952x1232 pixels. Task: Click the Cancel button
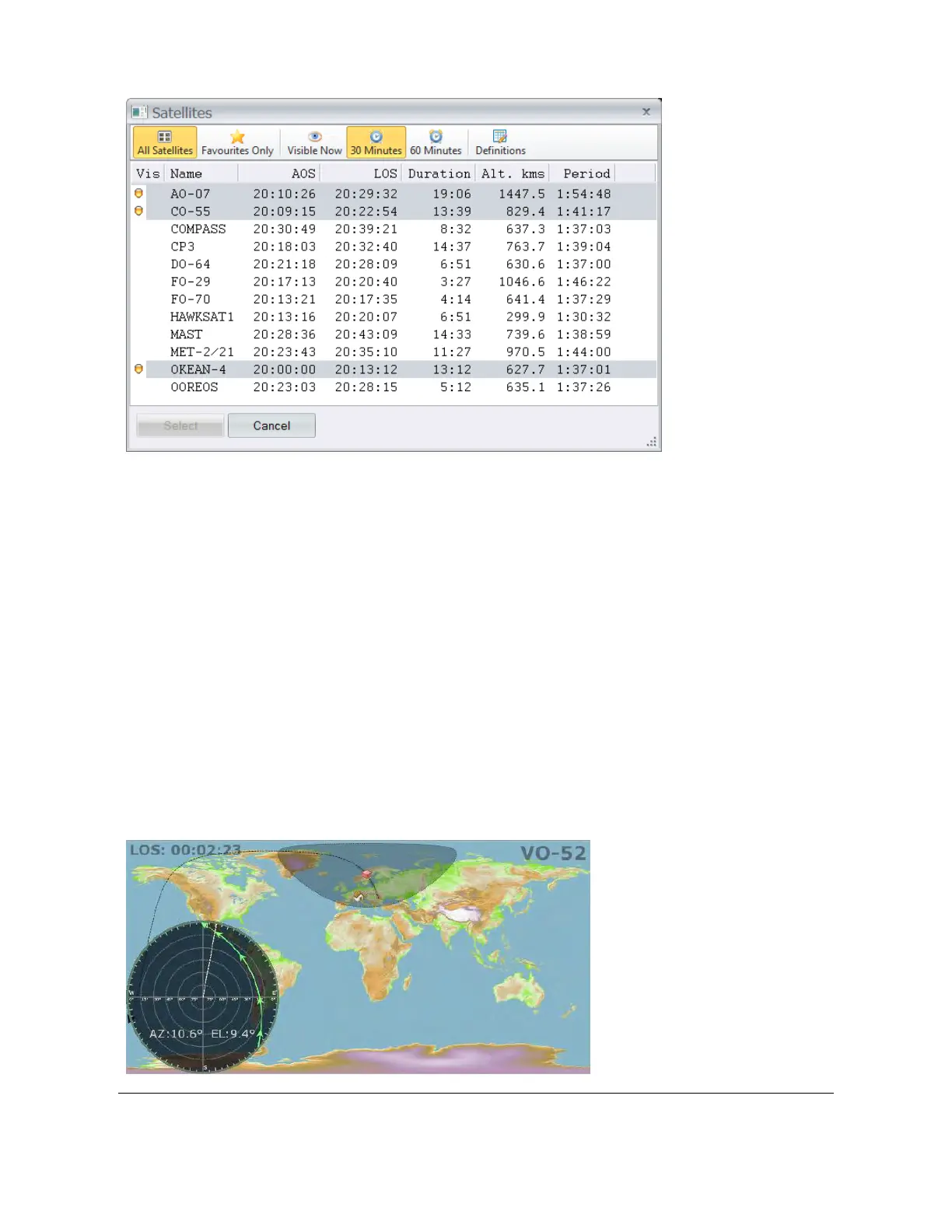tap(271, 425)
